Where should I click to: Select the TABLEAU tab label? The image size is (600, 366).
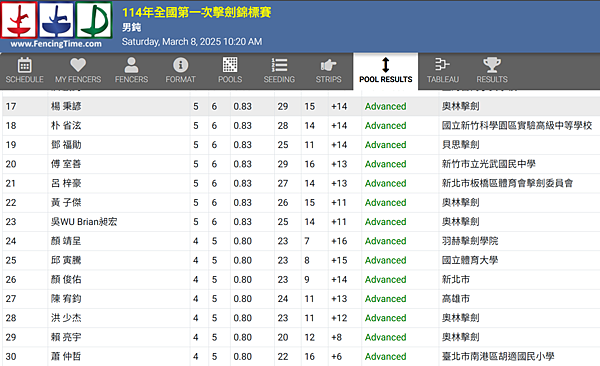(x=443, y=79)
